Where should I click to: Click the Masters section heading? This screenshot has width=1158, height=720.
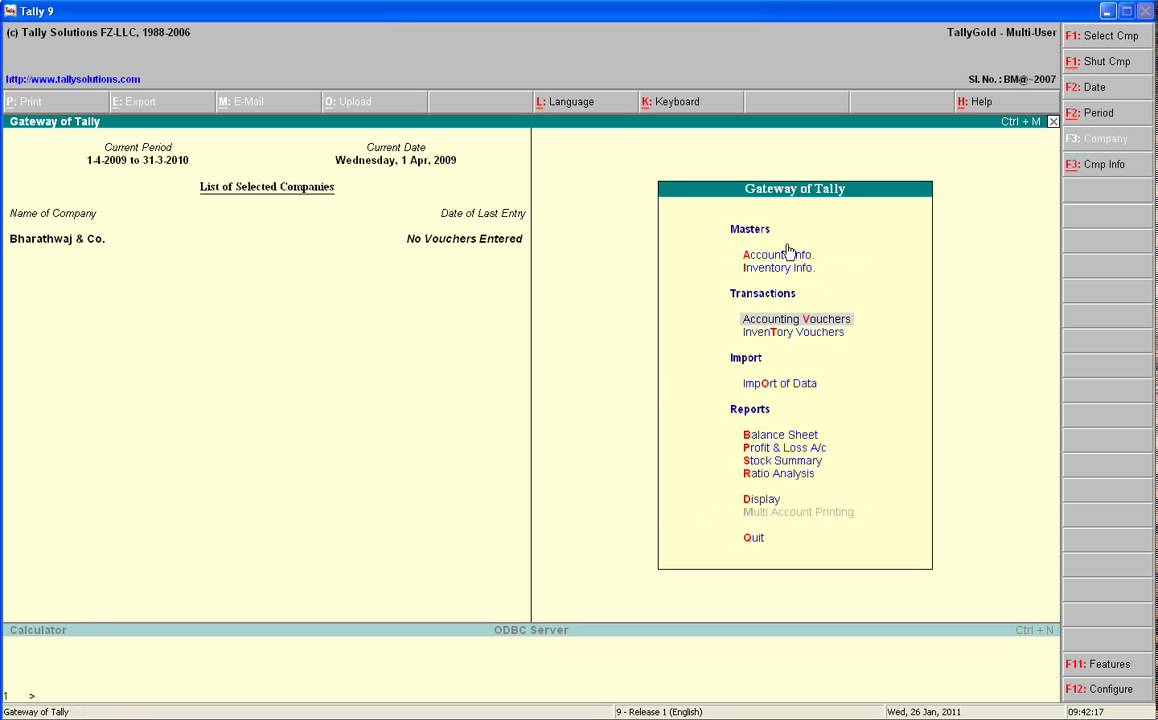pos(750,229)
